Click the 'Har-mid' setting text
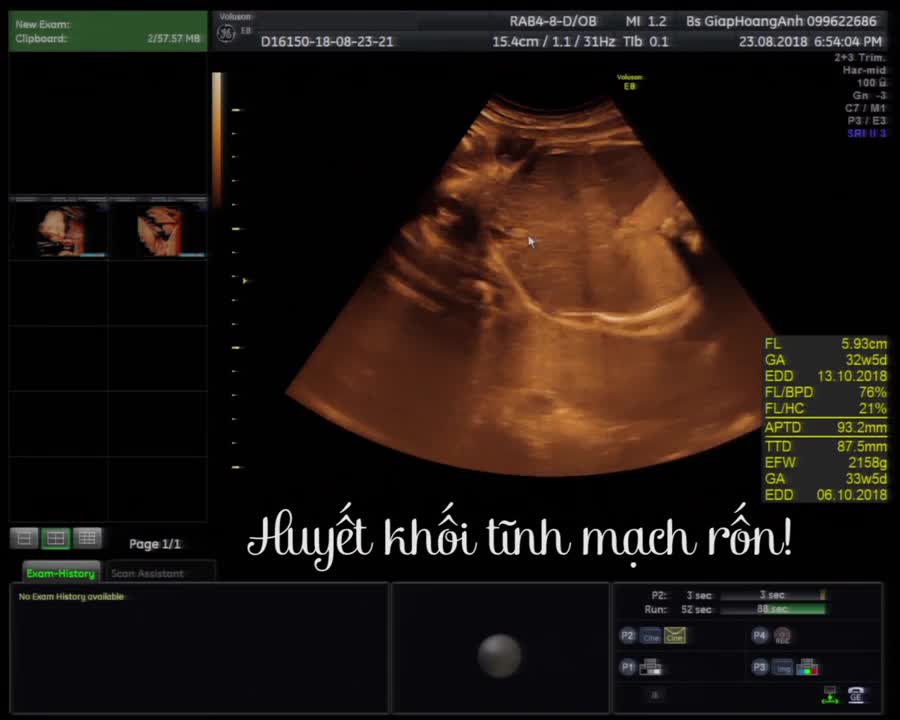Image resolution: width=900 pixels, height=720 pixels. click(x=864, y=70)
